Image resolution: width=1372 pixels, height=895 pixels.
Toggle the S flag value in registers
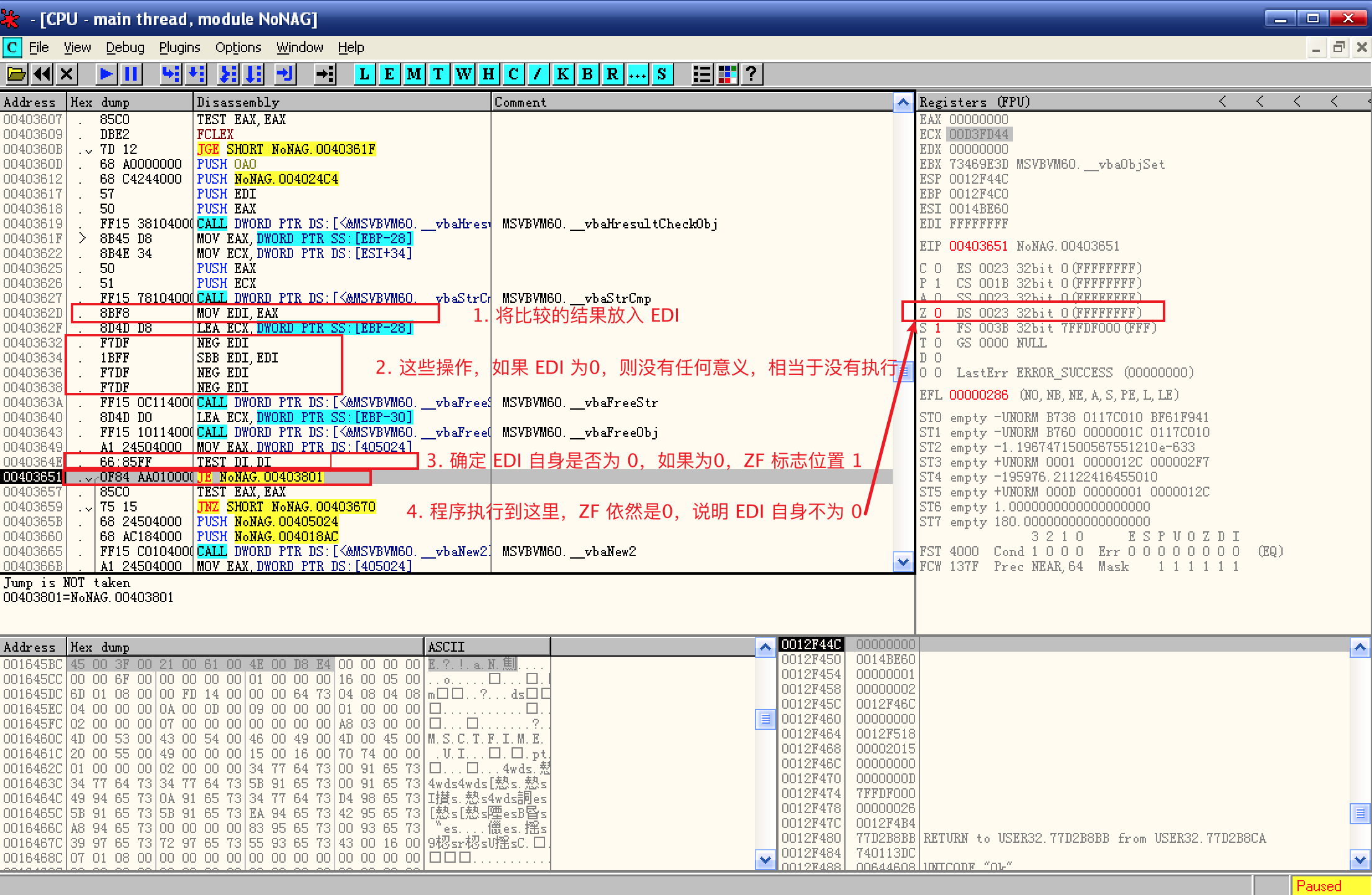[x=938, y=328]
